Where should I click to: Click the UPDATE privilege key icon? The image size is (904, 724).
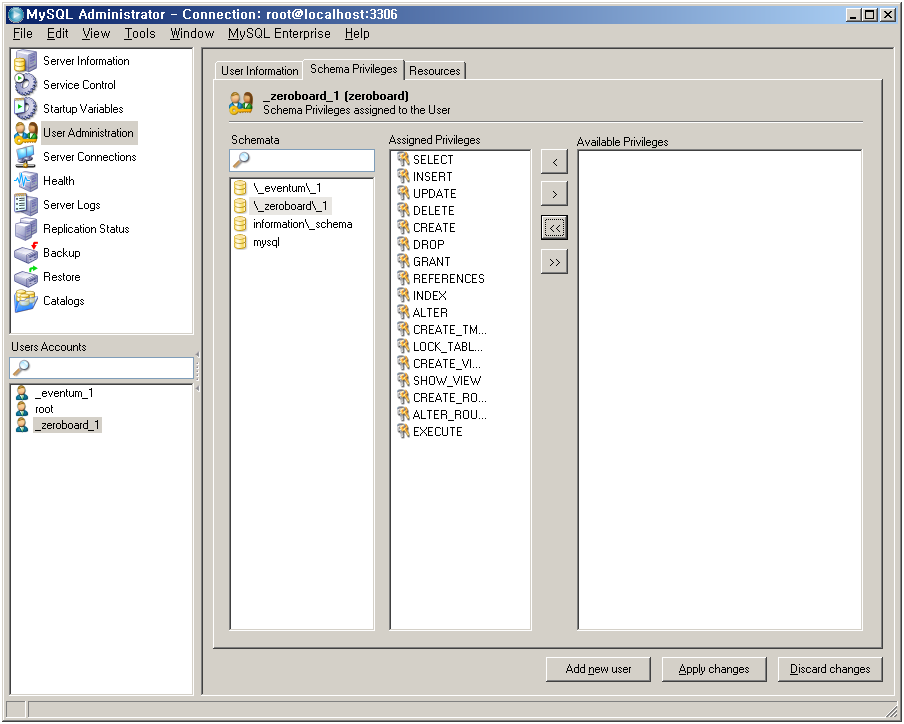click(x=404, y=194)
